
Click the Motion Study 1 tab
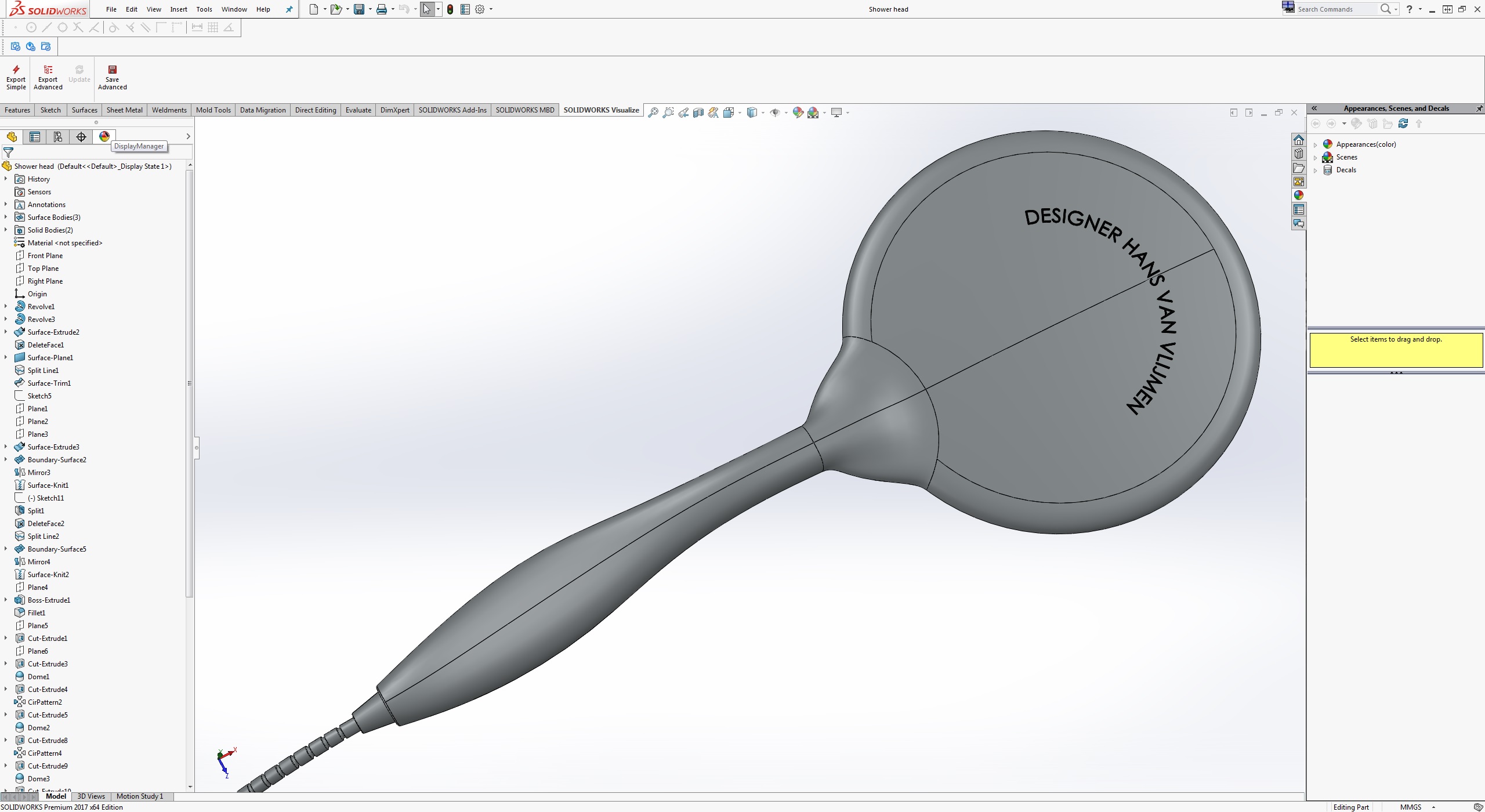tap(140, 796)
